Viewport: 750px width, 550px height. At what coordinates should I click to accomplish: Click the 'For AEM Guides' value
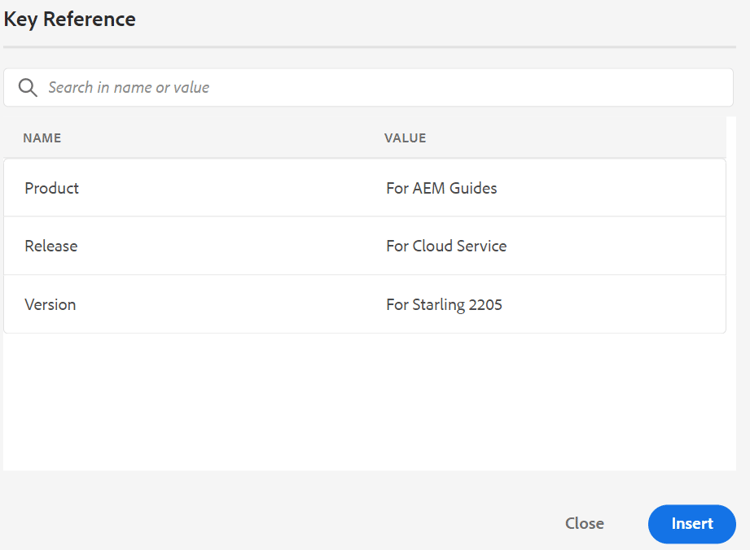pyautogui.click(x=441, y=188)
